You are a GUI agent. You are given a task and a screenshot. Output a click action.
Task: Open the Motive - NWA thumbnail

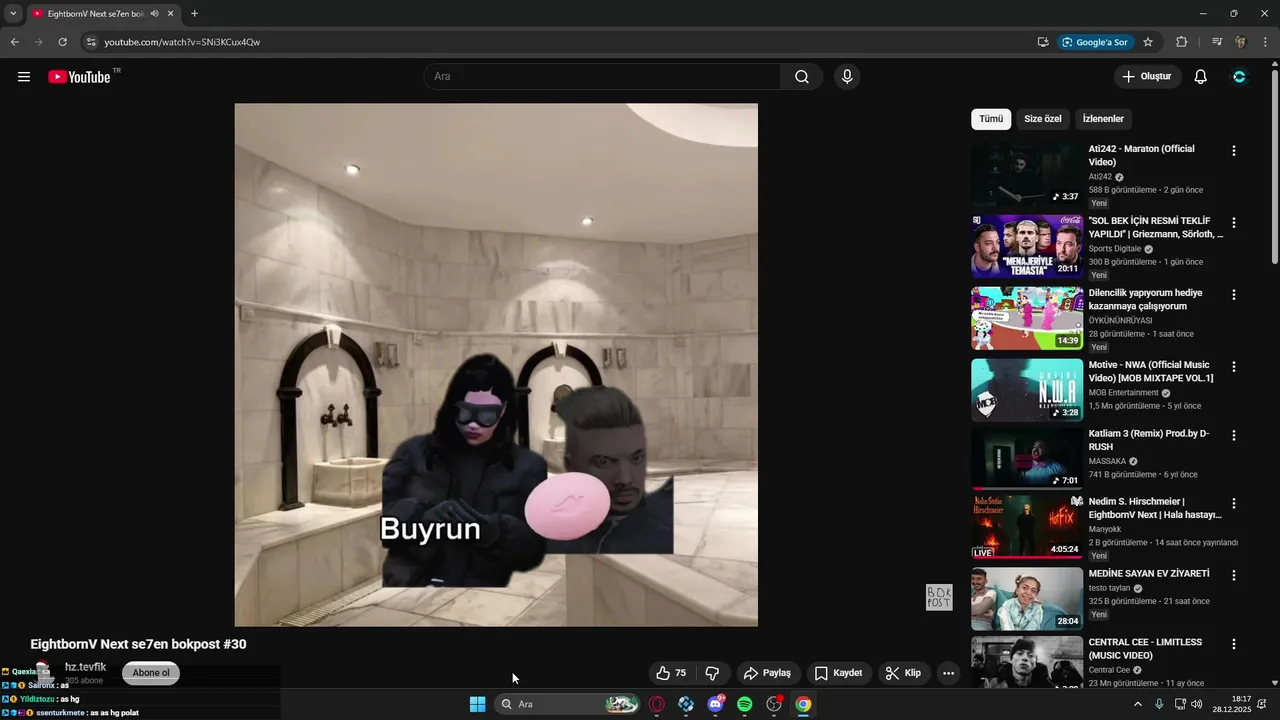pyautogui.click(x=1027, y=390)
